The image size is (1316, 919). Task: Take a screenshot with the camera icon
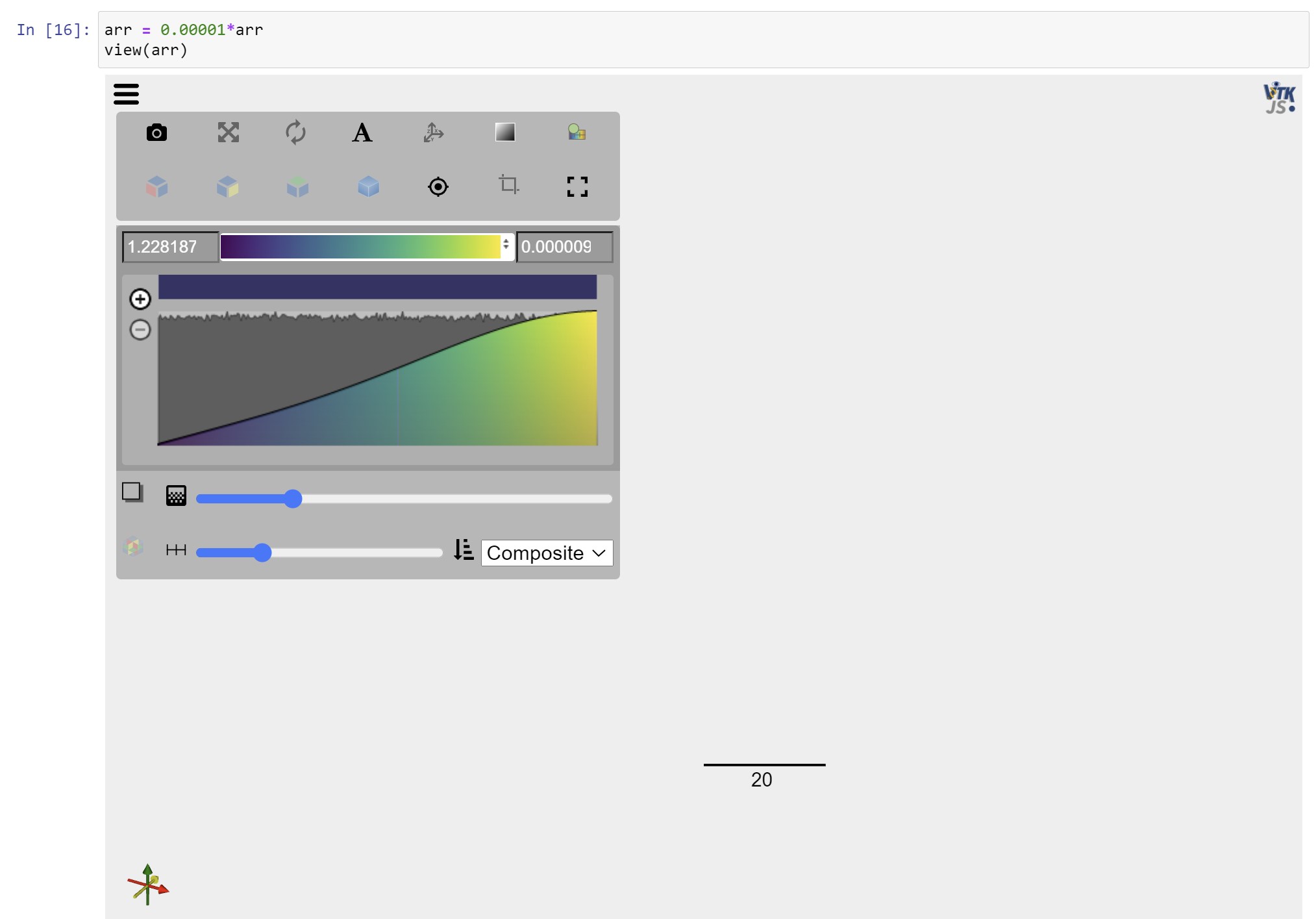[157, 132]
